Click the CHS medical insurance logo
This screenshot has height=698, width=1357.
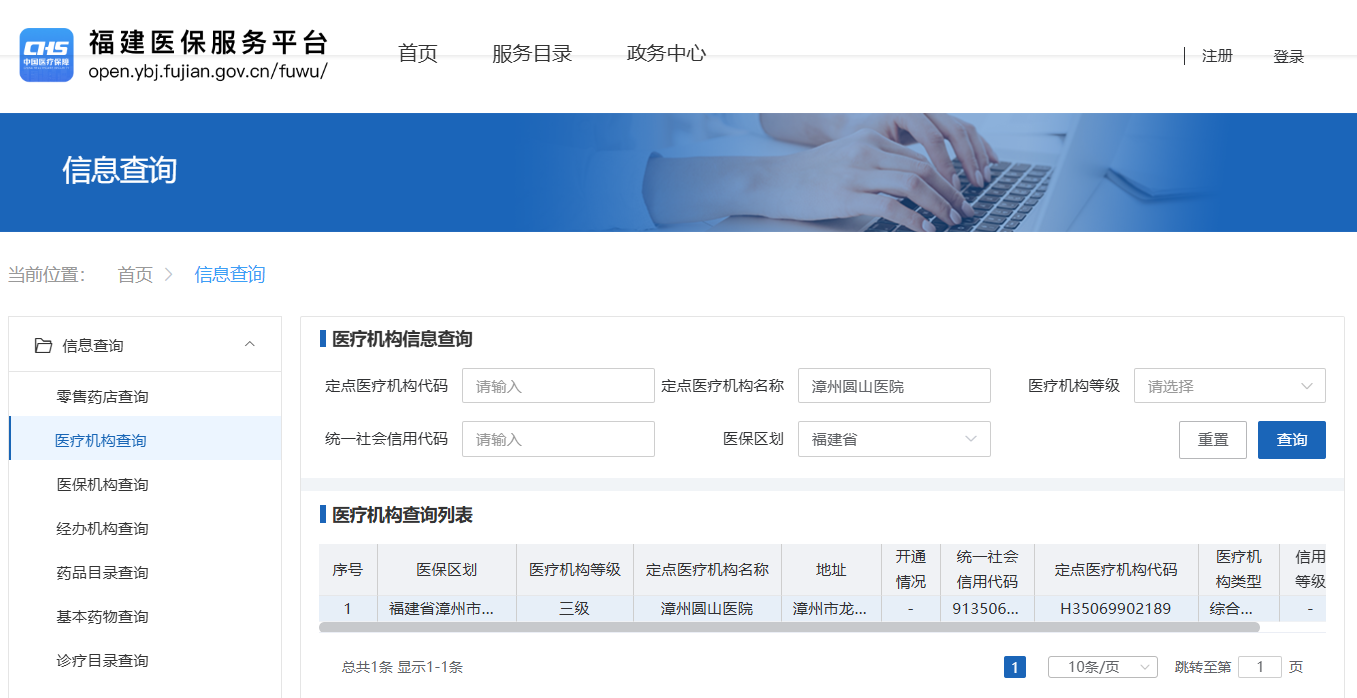pyautogui.click(x=47, y=54)
